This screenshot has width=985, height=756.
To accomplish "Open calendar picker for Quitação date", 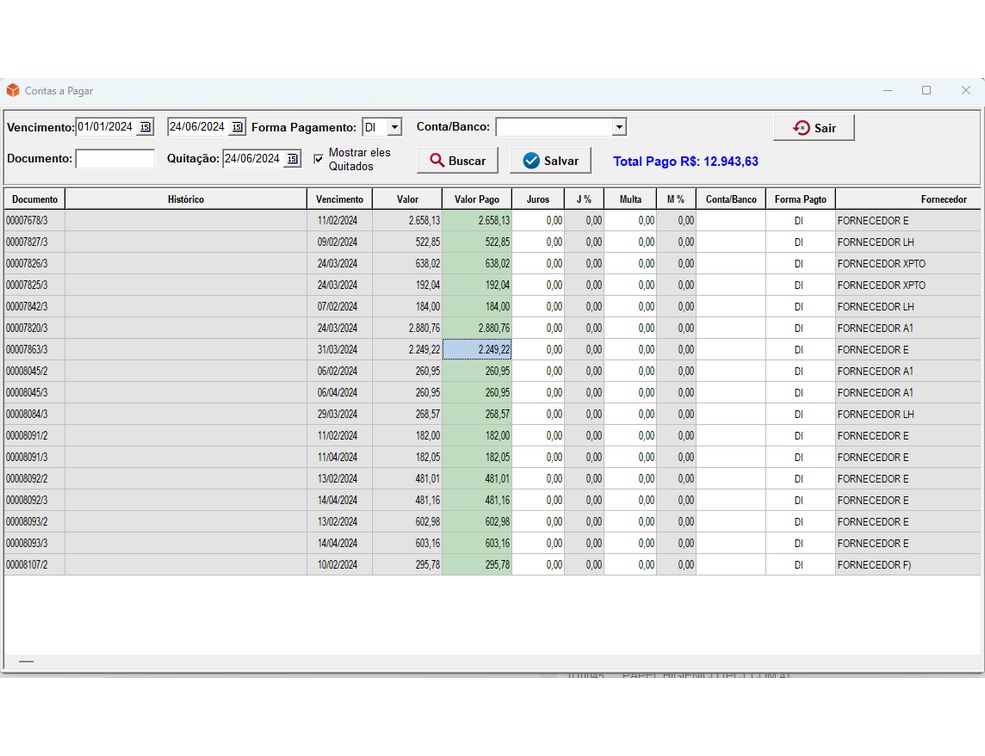I will (x=291, y=159).
